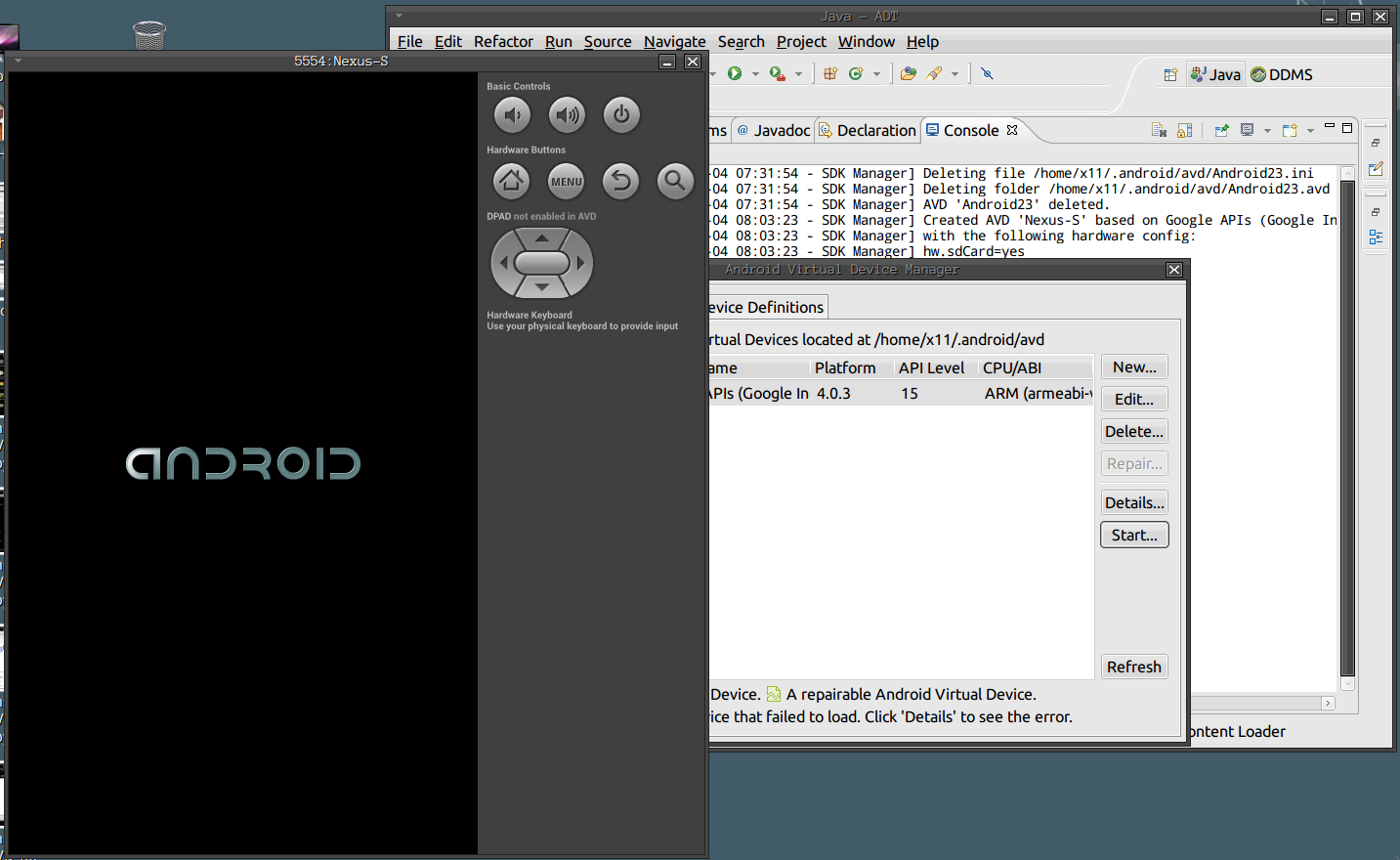
Task: Open the Search menu
Action: coord(742,41)
